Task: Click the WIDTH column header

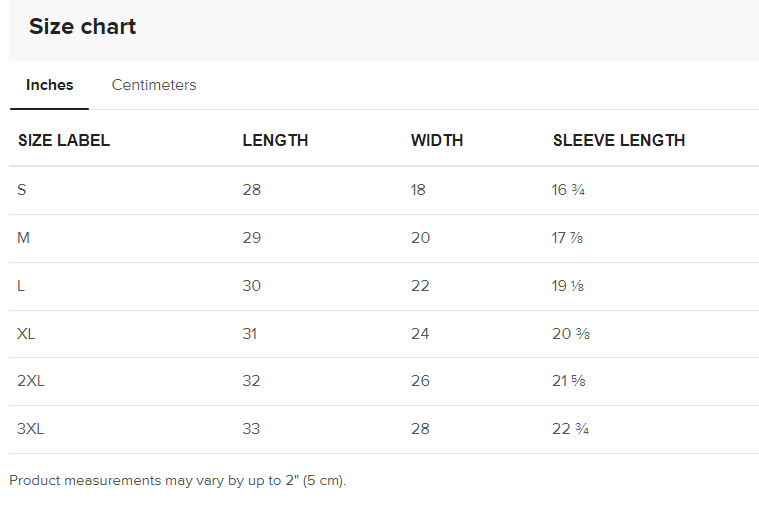Action: coord(437,141)
